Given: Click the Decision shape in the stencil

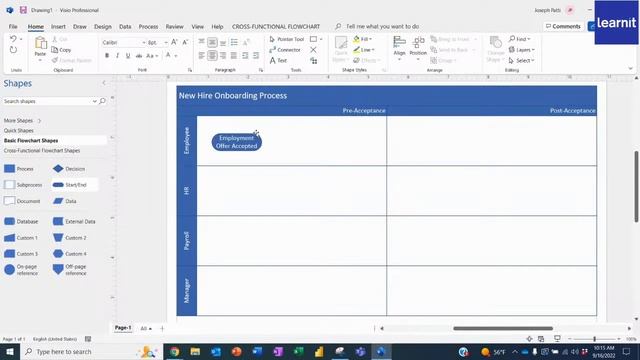Looking at the screenshot, I should pos(69,169).
